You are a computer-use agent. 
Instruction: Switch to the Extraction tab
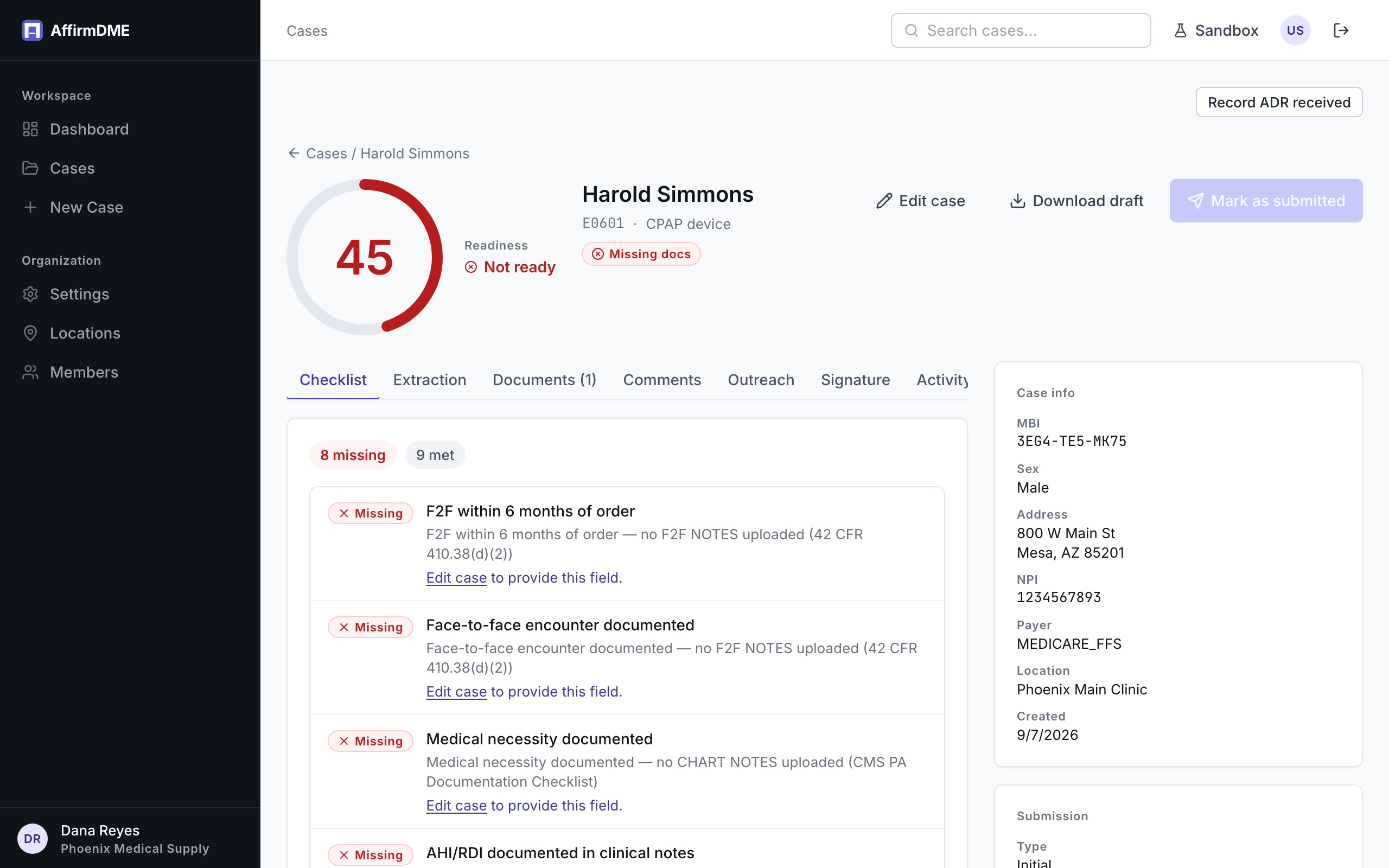429,380
